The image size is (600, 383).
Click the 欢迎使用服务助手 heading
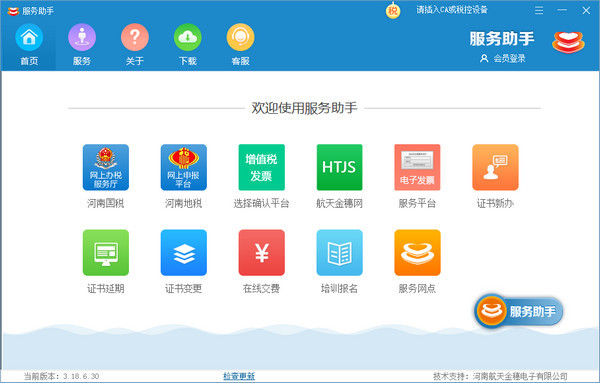tap(304, 108)
